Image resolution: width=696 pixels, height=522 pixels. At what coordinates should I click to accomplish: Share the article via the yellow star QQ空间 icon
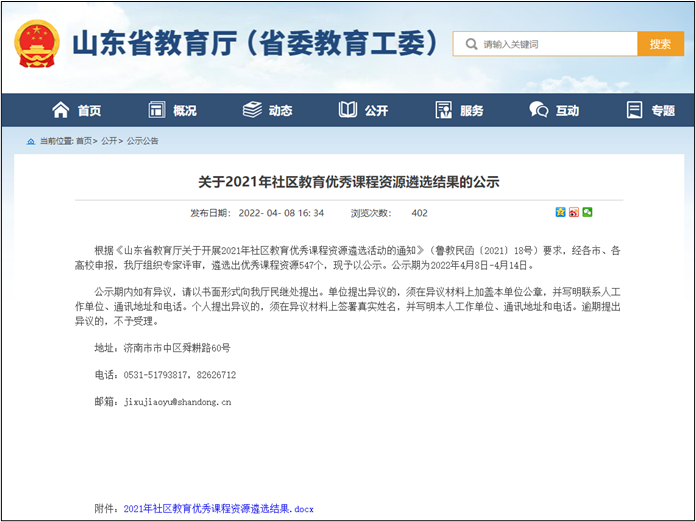pyautogui.click(x=561, y=212)
